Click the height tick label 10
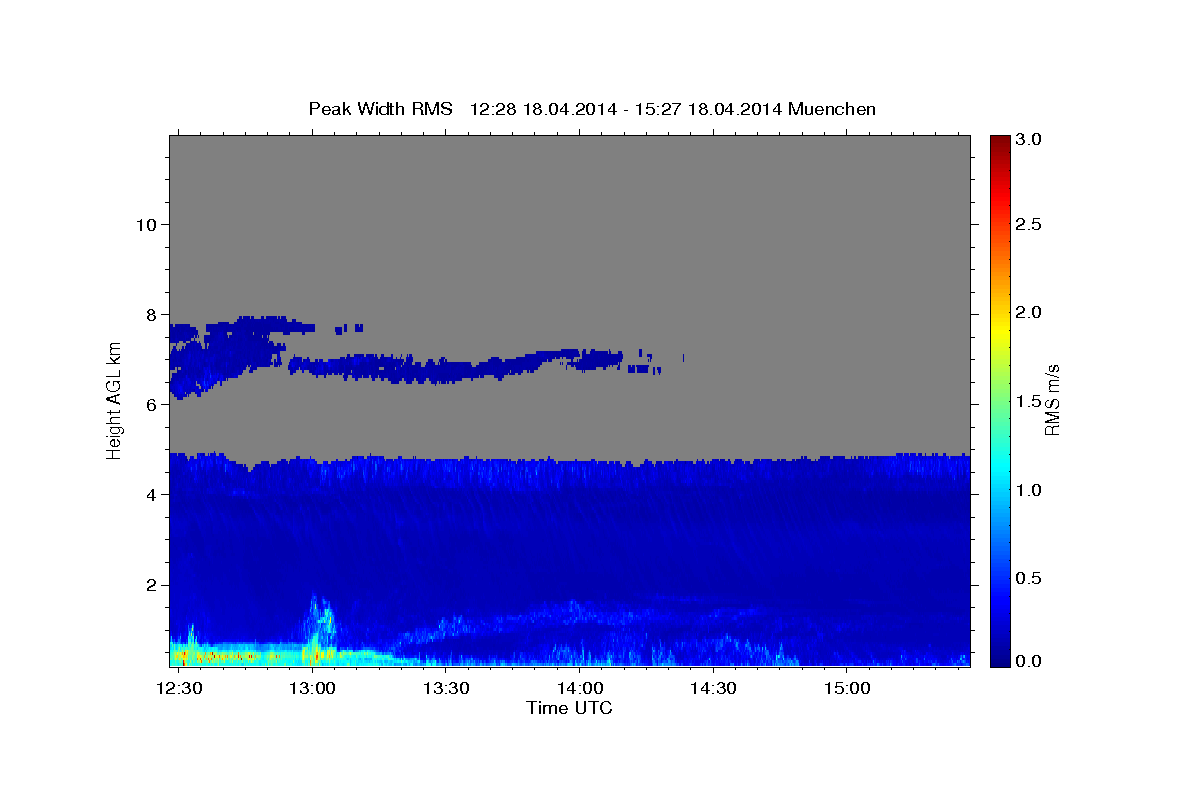 click(x=145, y=224)
